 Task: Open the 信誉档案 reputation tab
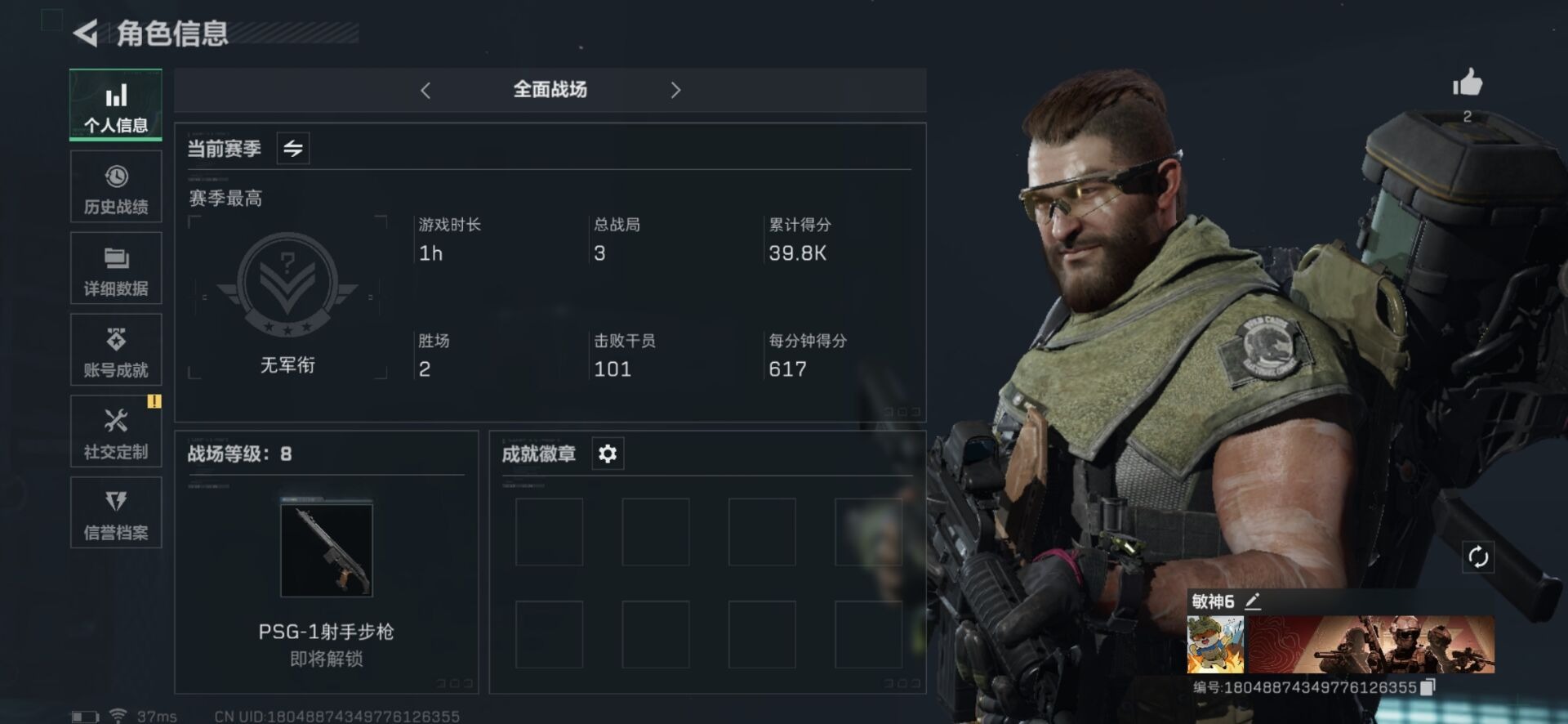(x=116, y=512)
